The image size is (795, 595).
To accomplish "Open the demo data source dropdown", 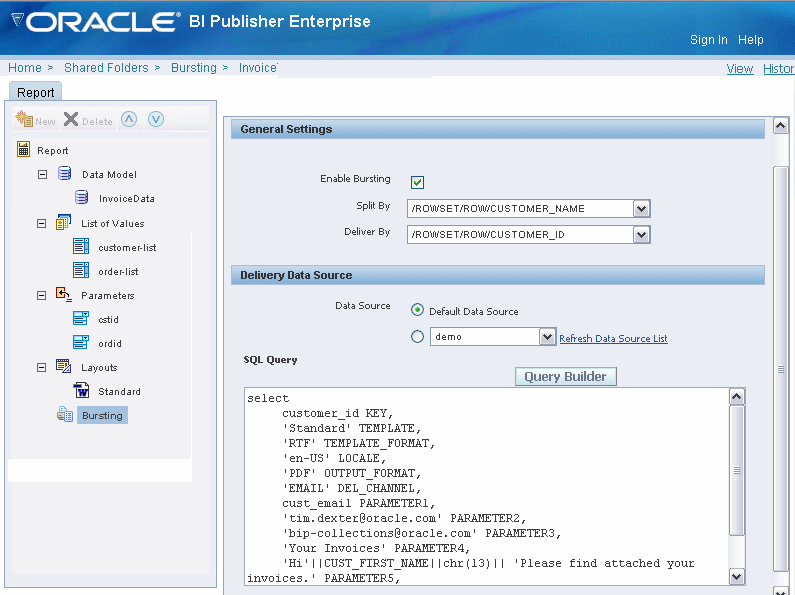I will click(547, 337).
